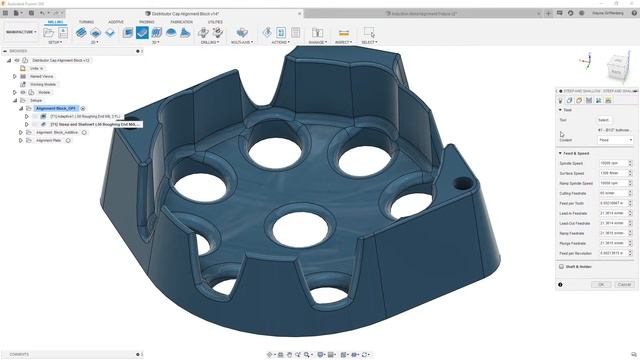Select the 3D Adaptive Clearing icon

[127, 32]
